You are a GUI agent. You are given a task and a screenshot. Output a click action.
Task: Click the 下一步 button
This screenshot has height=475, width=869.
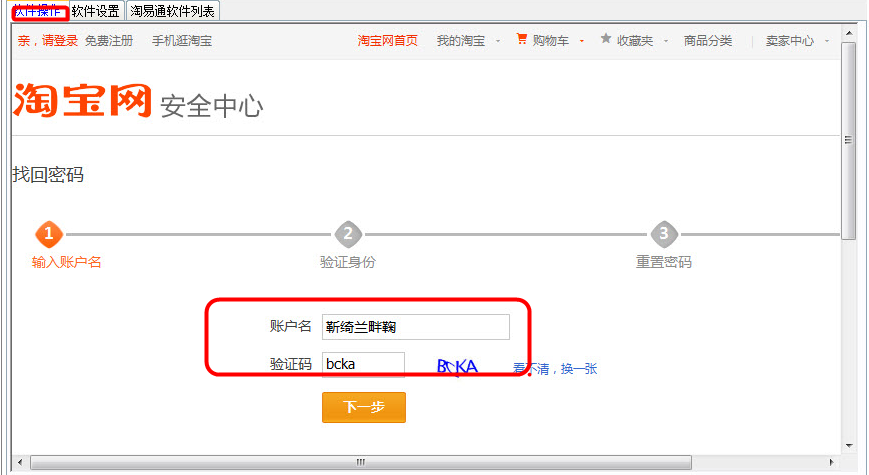364,407
